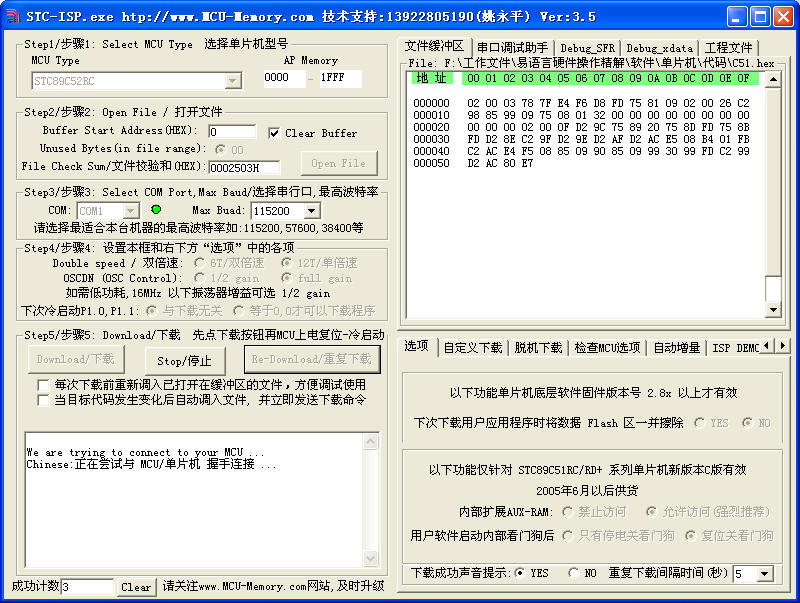Minimize the STC-ISP window

tap(737, 16)
